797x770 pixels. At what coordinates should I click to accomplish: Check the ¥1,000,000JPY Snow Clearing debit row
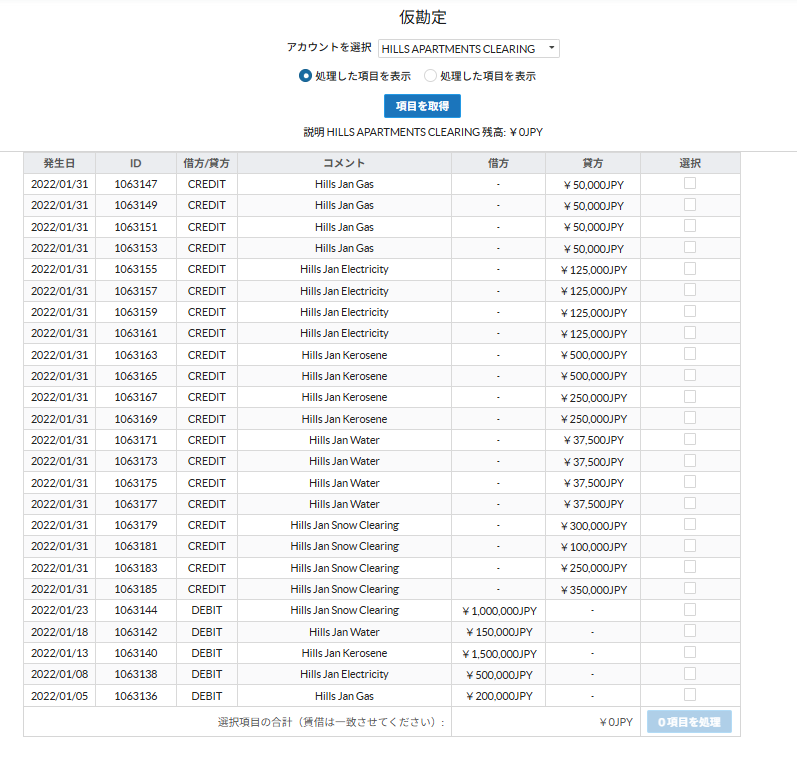click(690, 609)
